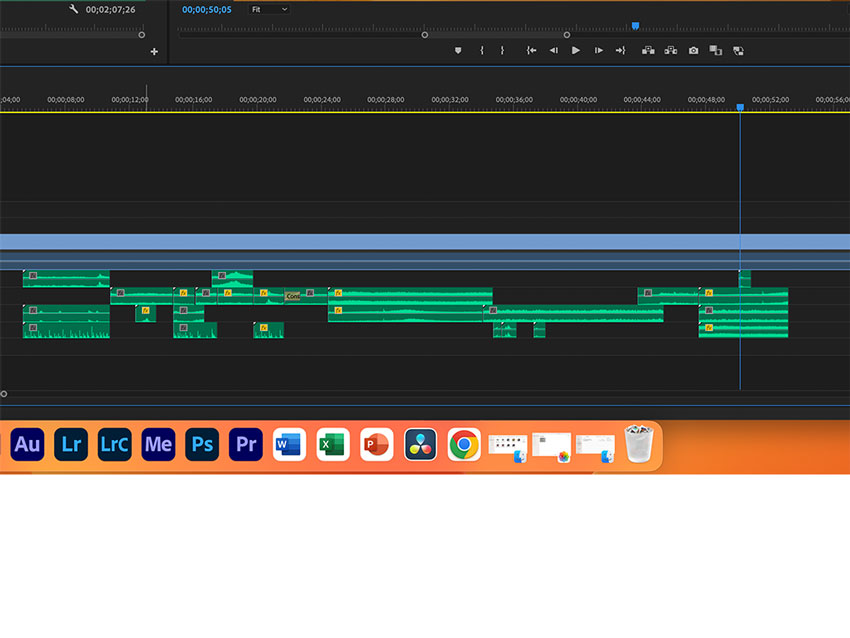Open Adobe Audition from the dock
The image size is (850, 638).
(x=27, y=444)
